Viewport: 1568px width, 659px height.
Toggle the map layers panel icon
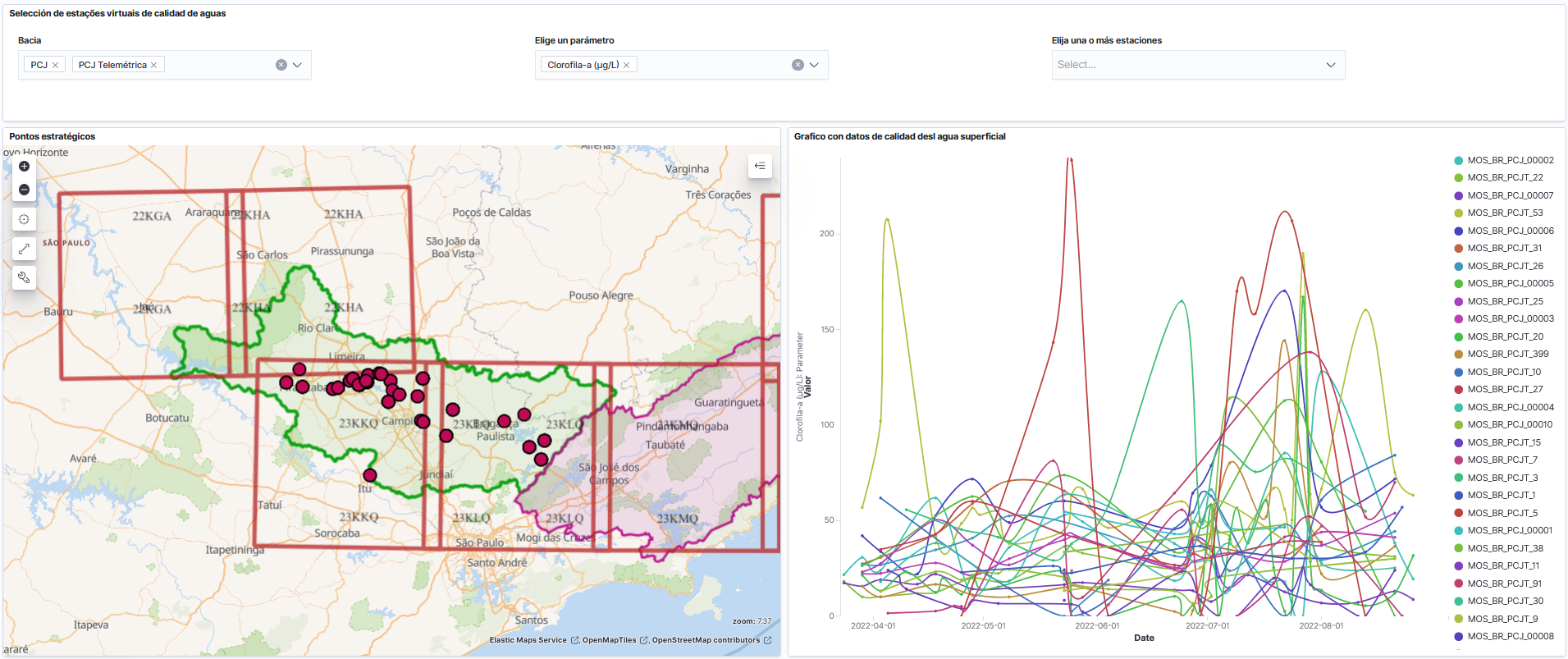pos(760,166)
